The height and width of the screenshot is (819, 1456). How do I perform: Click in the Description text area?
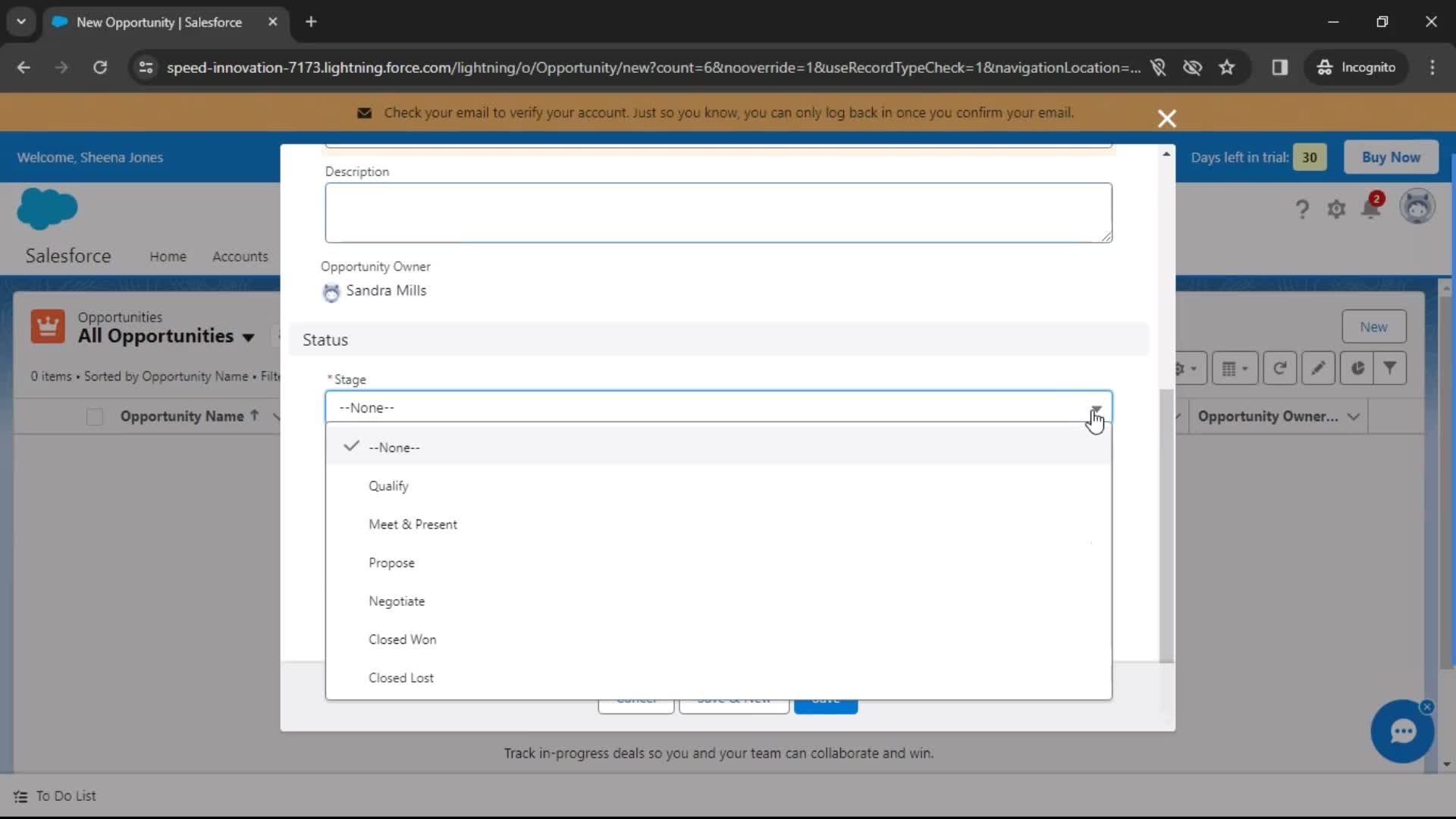(718, 212)
